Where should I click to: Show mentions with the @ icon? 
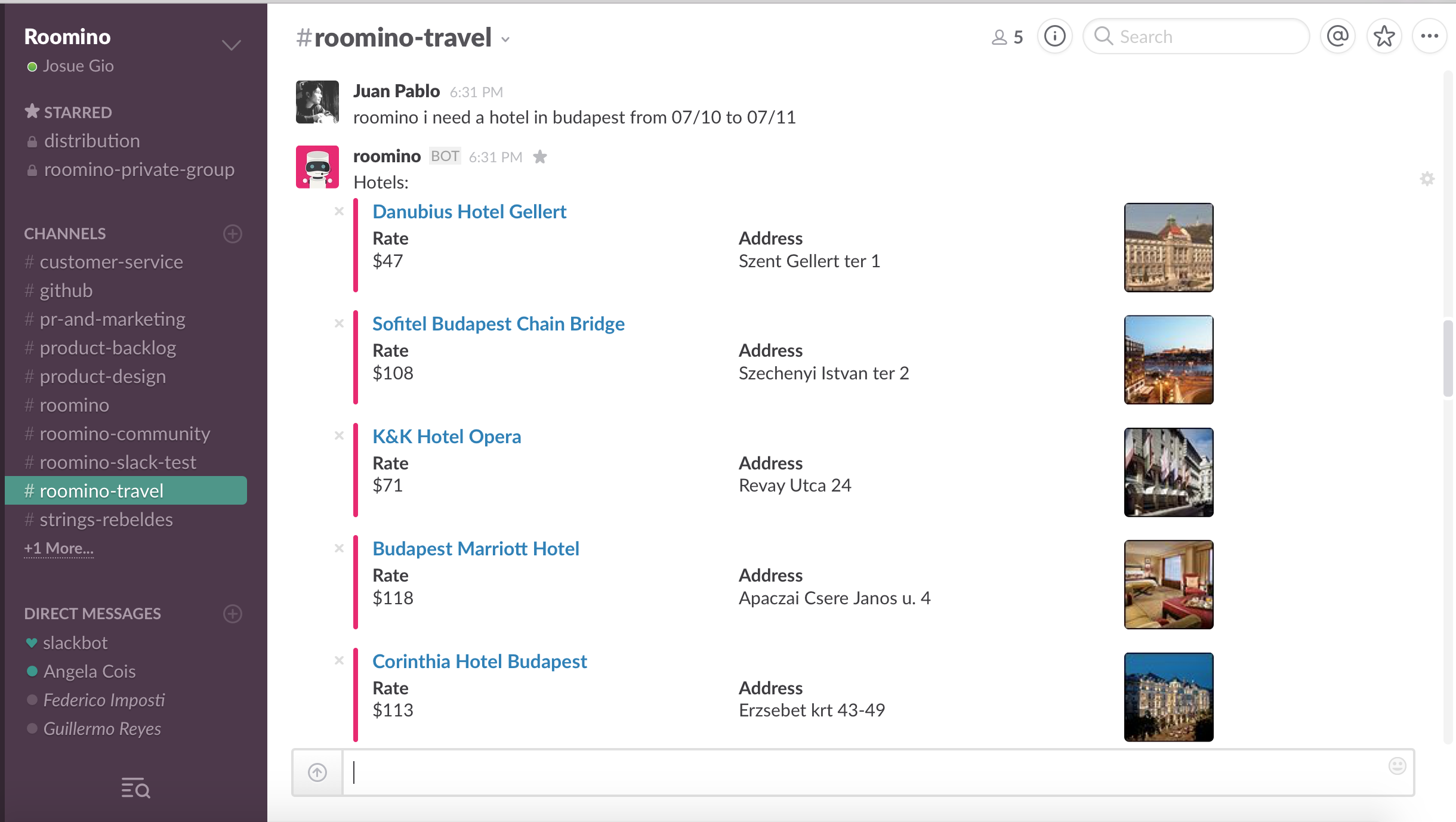click(x=1338, y=36)
